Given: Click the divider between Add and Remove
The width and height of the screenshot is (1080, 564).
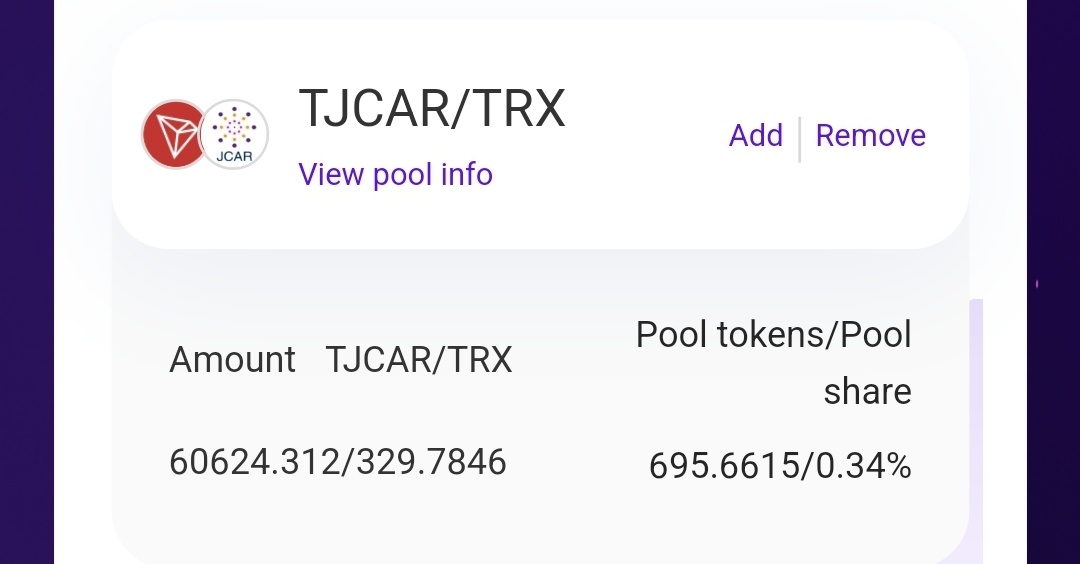Looking at the screenshot, I should click(799, 139).
